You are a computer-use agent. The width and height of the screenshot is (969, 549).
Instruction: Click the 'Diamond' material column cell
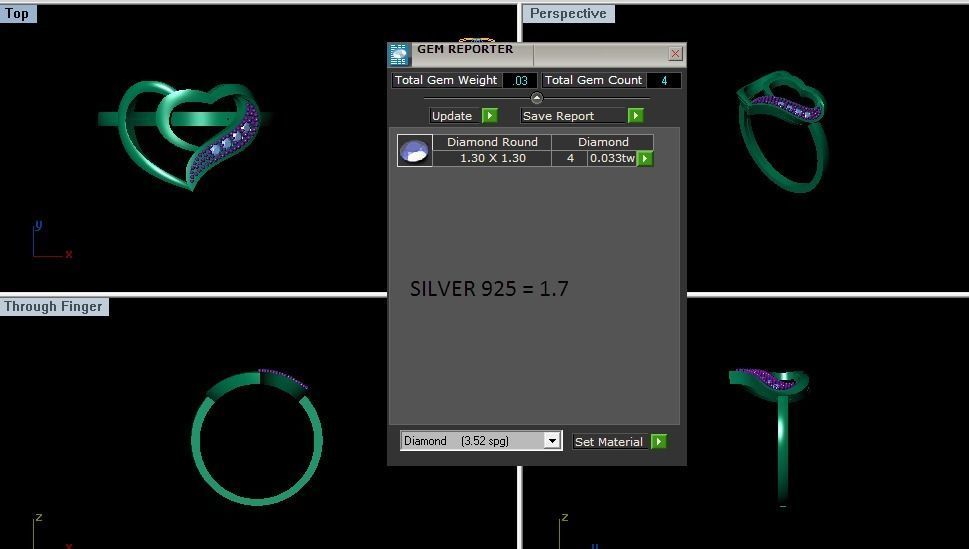(603, 142)
